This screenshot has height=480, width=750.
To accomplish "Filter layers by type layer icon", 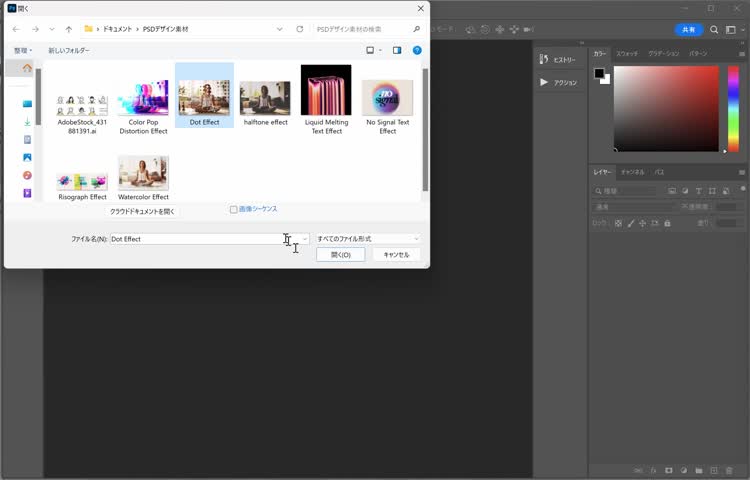I will [698, 191].
